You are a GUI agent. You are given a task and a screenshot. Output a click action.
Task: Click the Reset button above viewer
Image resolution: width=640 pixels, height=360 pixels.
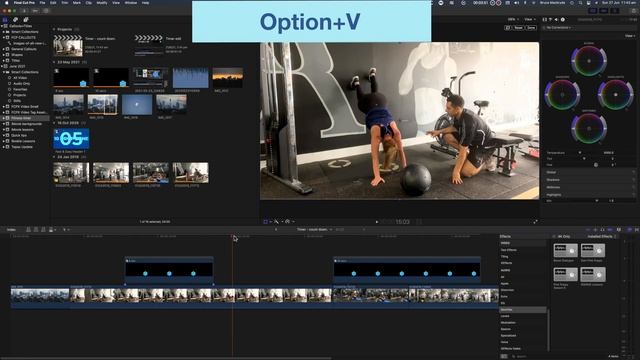[x=518, y=28]
